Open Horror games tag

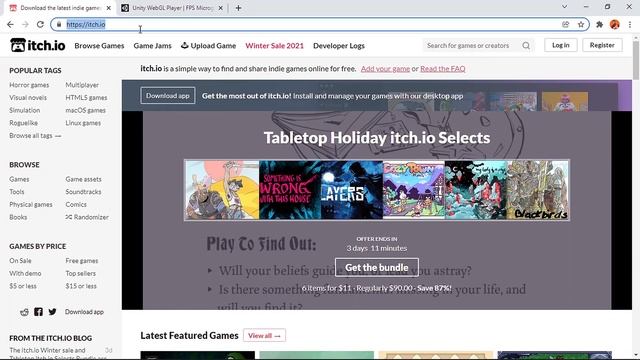29,85
